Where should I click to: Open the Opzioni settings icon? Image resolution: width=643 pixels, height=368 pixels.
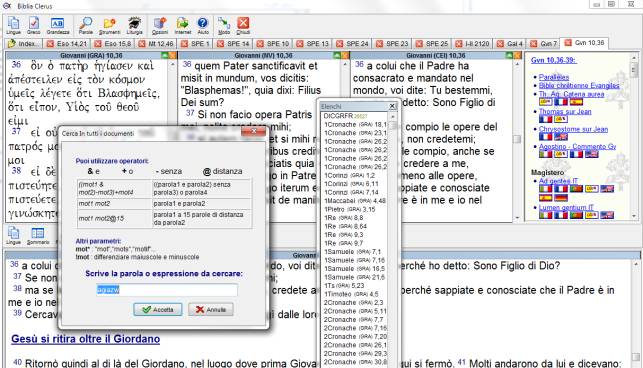click(160, 25)
